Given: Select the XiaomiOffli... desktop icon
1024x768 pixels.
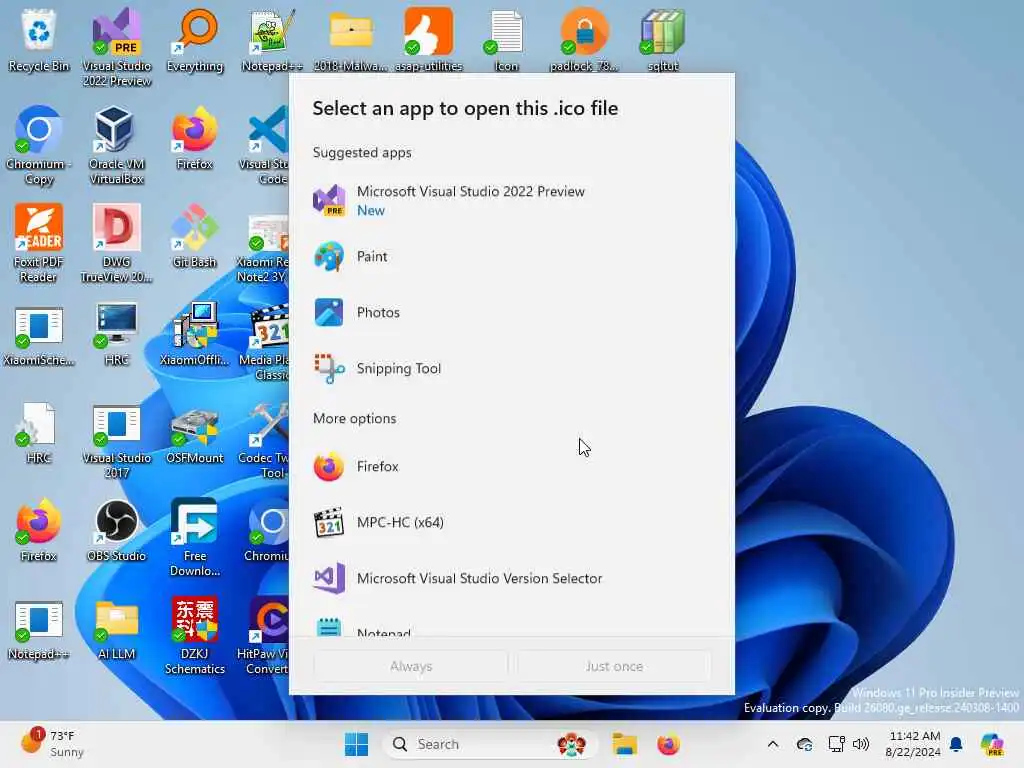Looking at the screenshot, I should 195,334.
